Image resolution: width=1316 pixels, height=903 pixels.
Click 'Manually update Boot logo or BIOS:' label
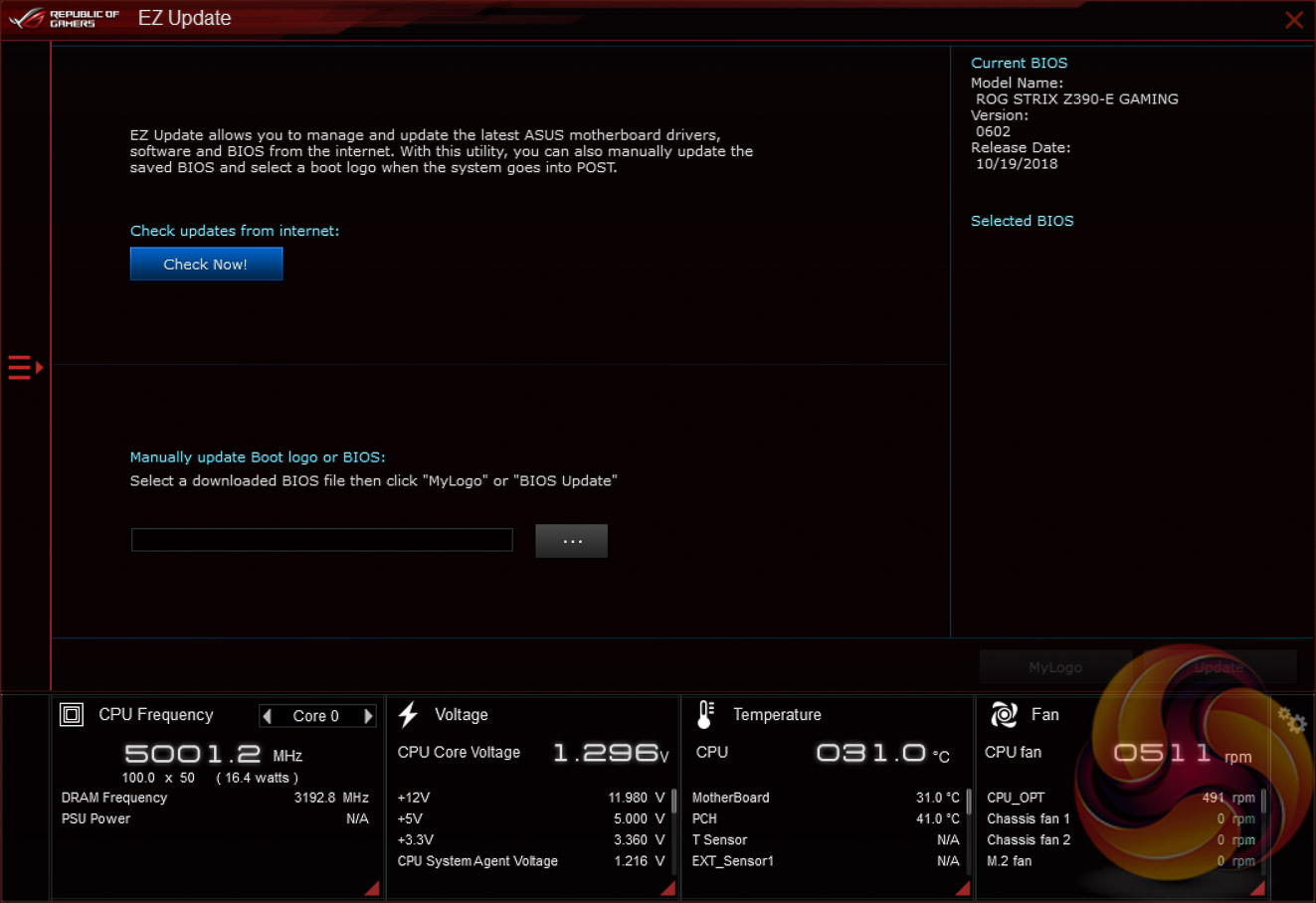tap(258, 457)
